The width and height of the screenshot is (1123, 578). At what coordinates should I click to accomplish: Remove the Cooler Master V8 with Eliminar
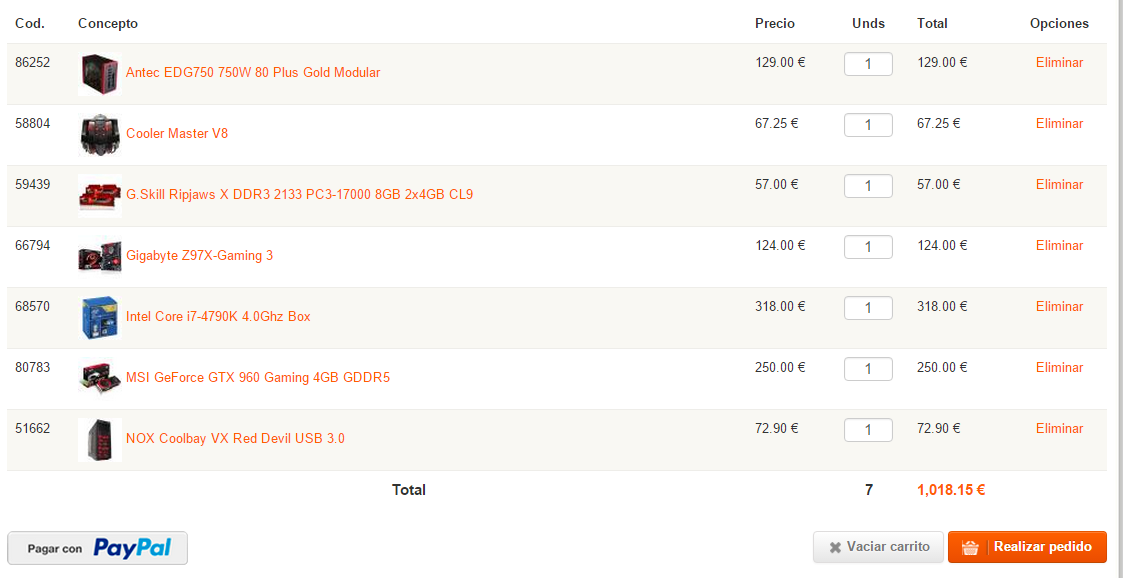(x=1059, y=123)
